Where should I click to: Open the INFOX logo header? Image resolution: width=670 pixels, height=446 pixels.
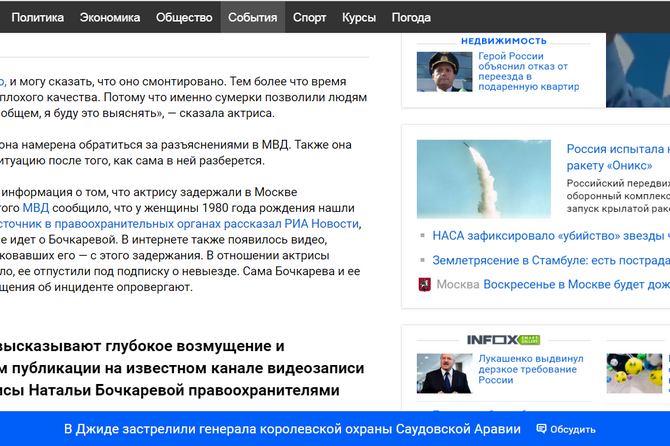(504, 340)
